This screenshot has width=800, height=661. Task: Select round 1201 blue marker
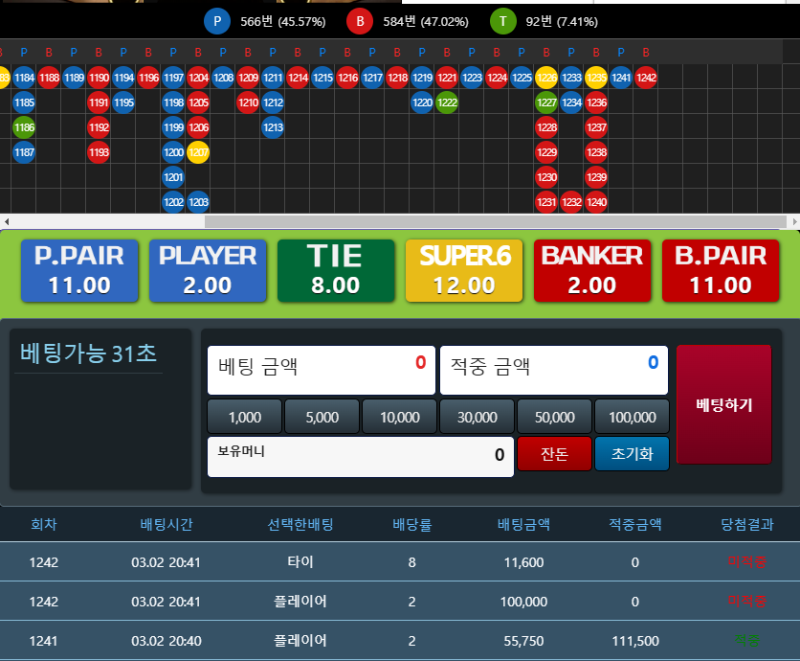click(173, 177)
